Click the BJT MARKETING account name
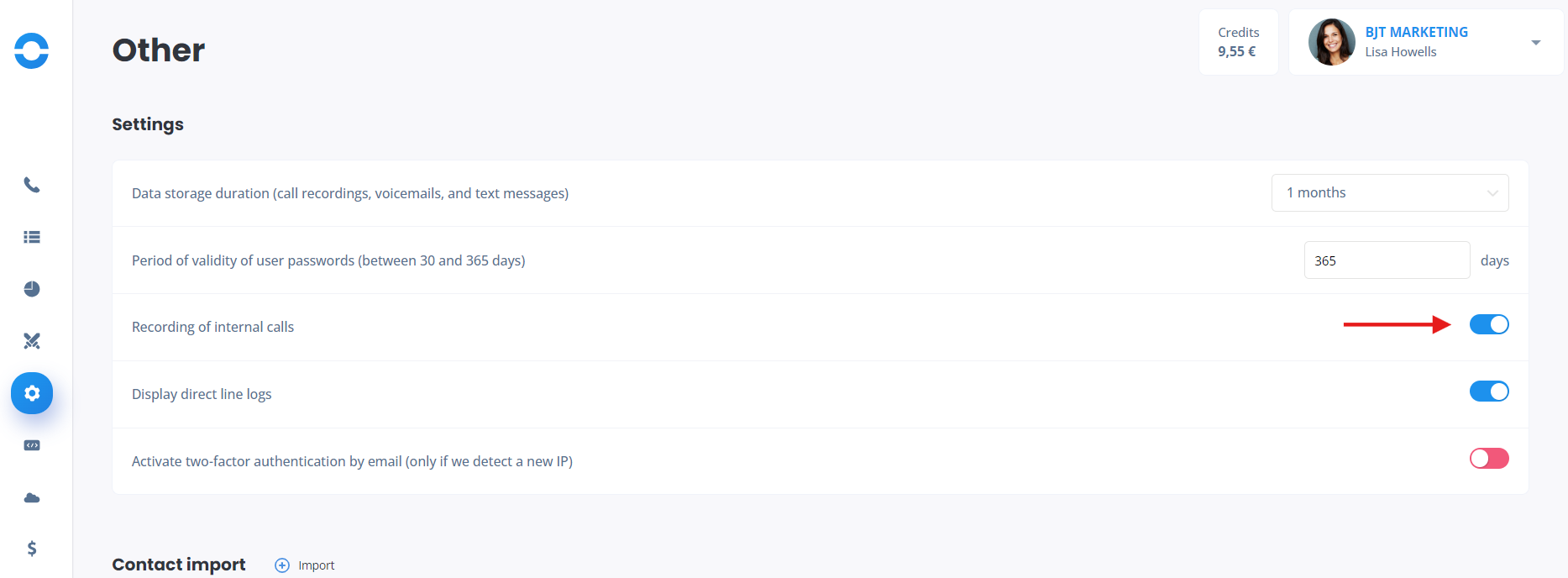Image resolution: width=1568 pixels, height=578 pixels. 1417,32
